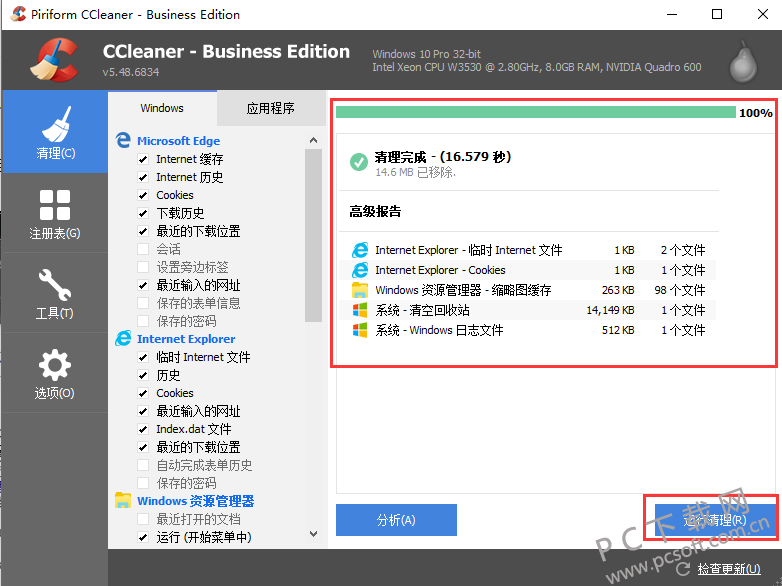This screenshot has width=782, height=586.
Task: Click the 98 个文件 count value
Action: pos(680,290)
